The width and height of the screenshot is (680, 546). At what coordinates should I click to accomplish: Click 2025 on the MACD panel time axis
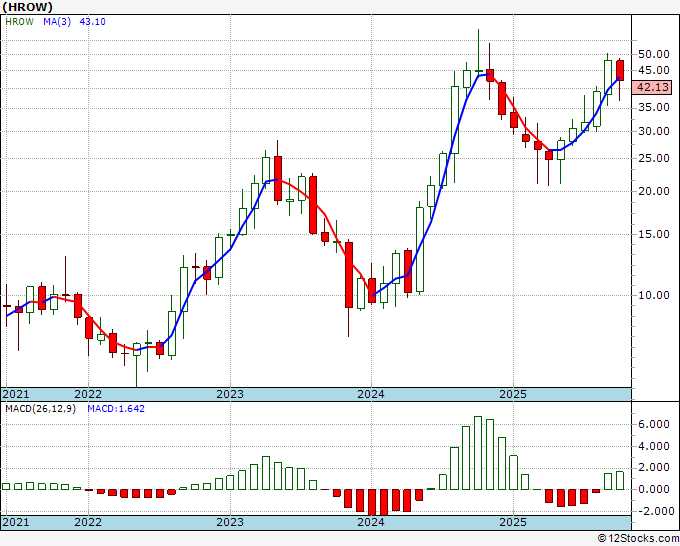tap(512, 522)
